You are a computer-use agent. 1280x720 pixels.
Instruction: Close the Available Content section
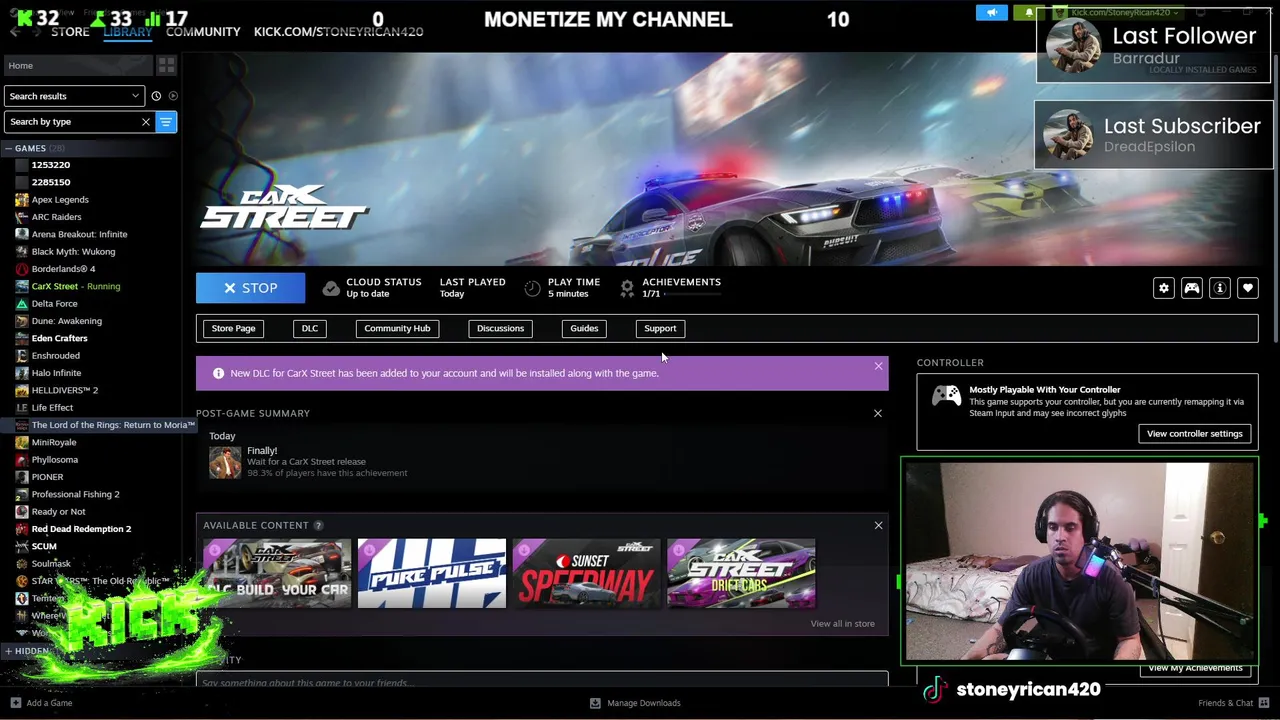coord(878,525)
